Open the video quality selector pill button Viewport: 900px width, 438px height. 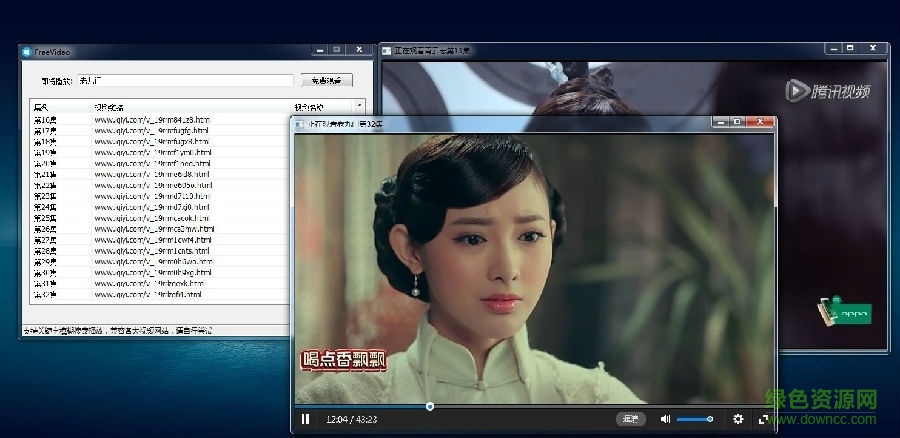631,419
